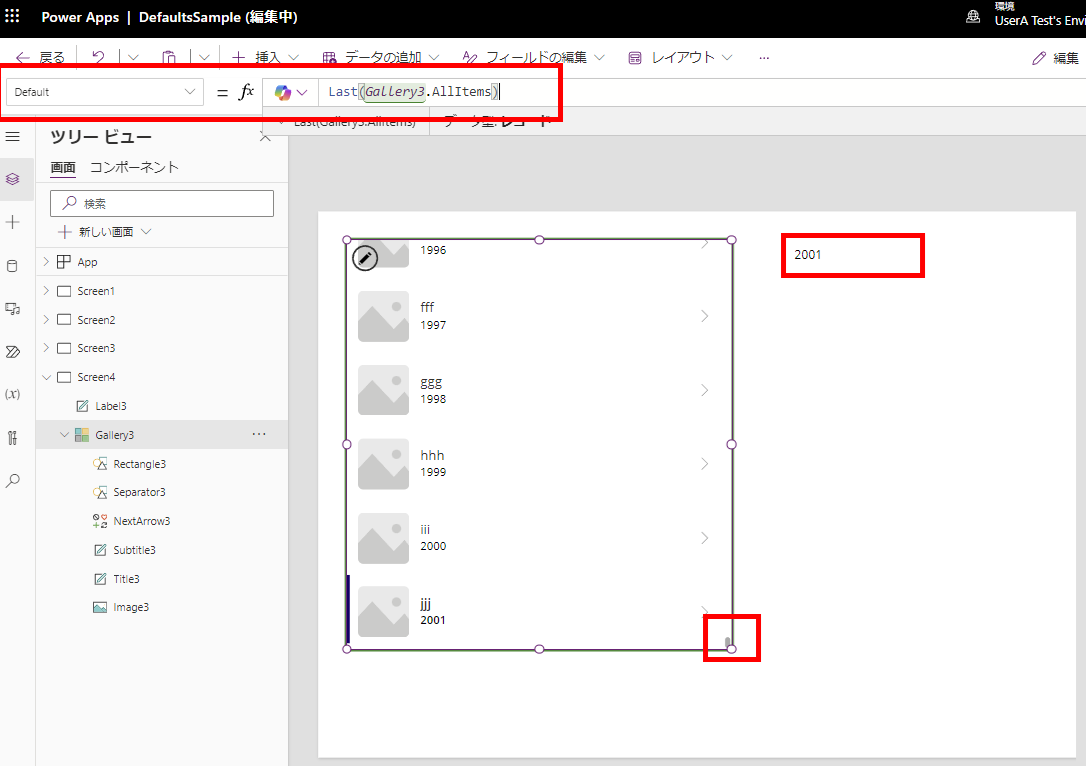
Task: Click the Insert plus icon in left rail
Action: tap(13, 222)
